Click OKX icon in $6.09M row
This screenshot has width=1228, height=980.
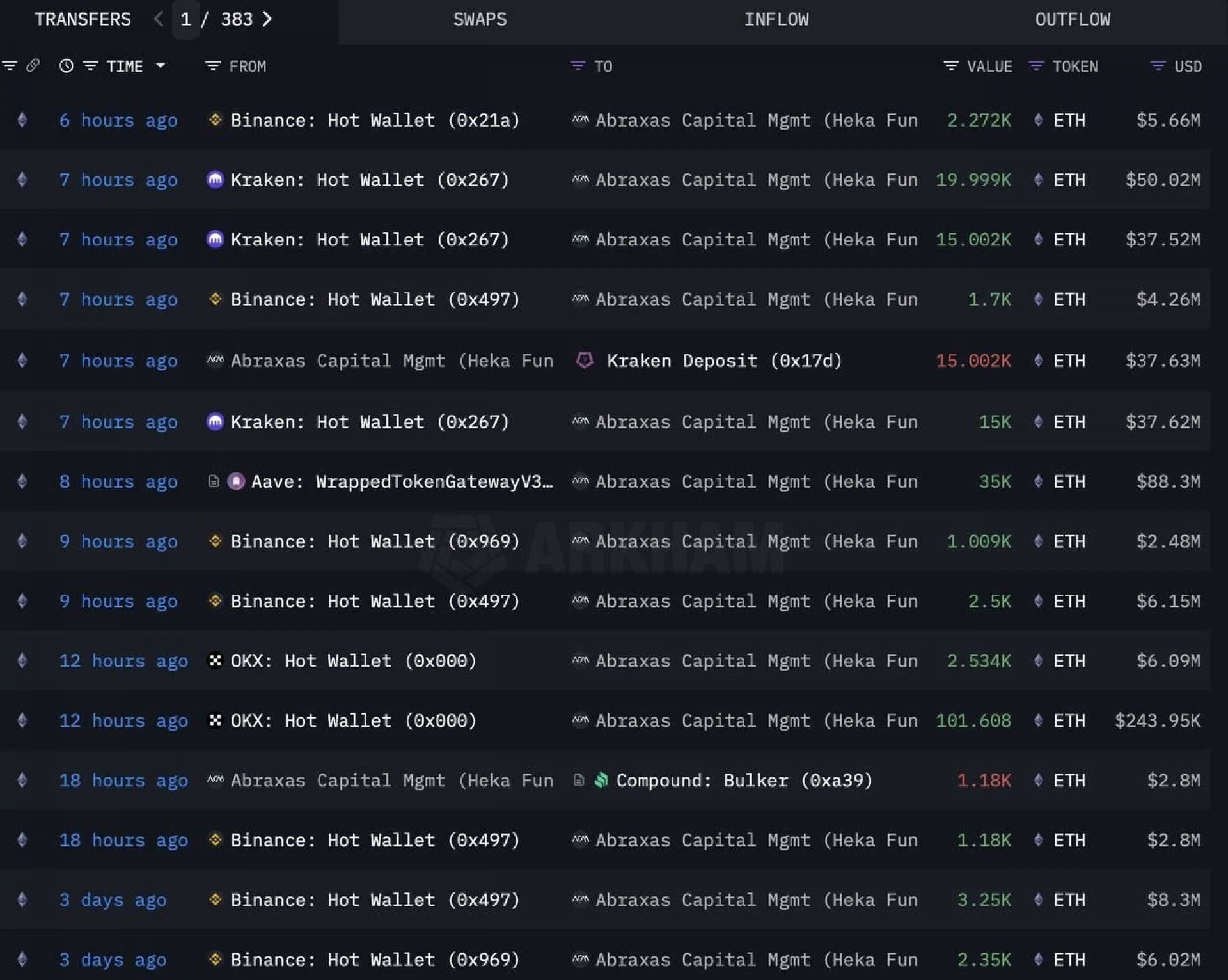216,660
